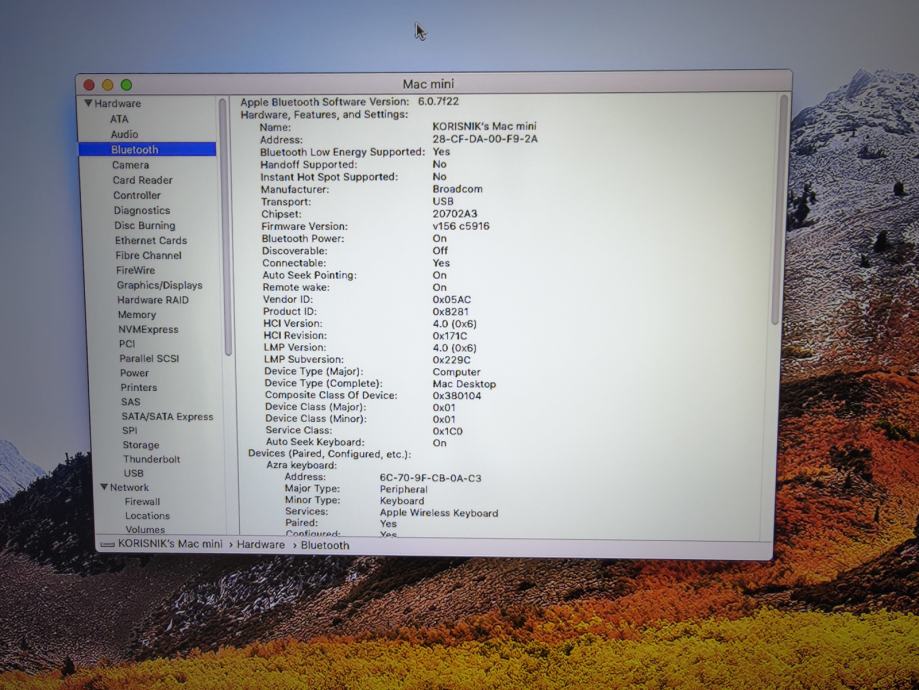Collapse the Network section triangle
The height and width of the screenshot is (690, 919).
click(104, 487)
